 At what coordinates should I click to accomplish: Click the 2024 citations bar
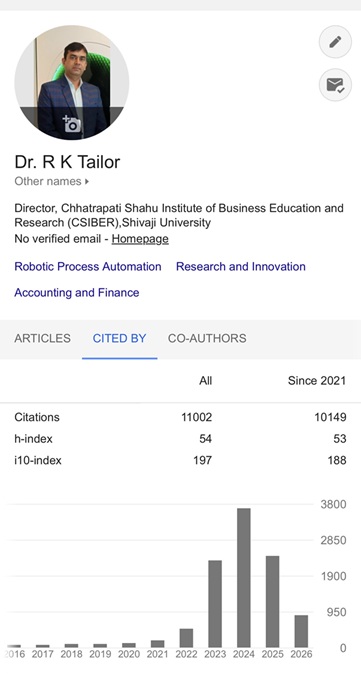coord(244,578)
